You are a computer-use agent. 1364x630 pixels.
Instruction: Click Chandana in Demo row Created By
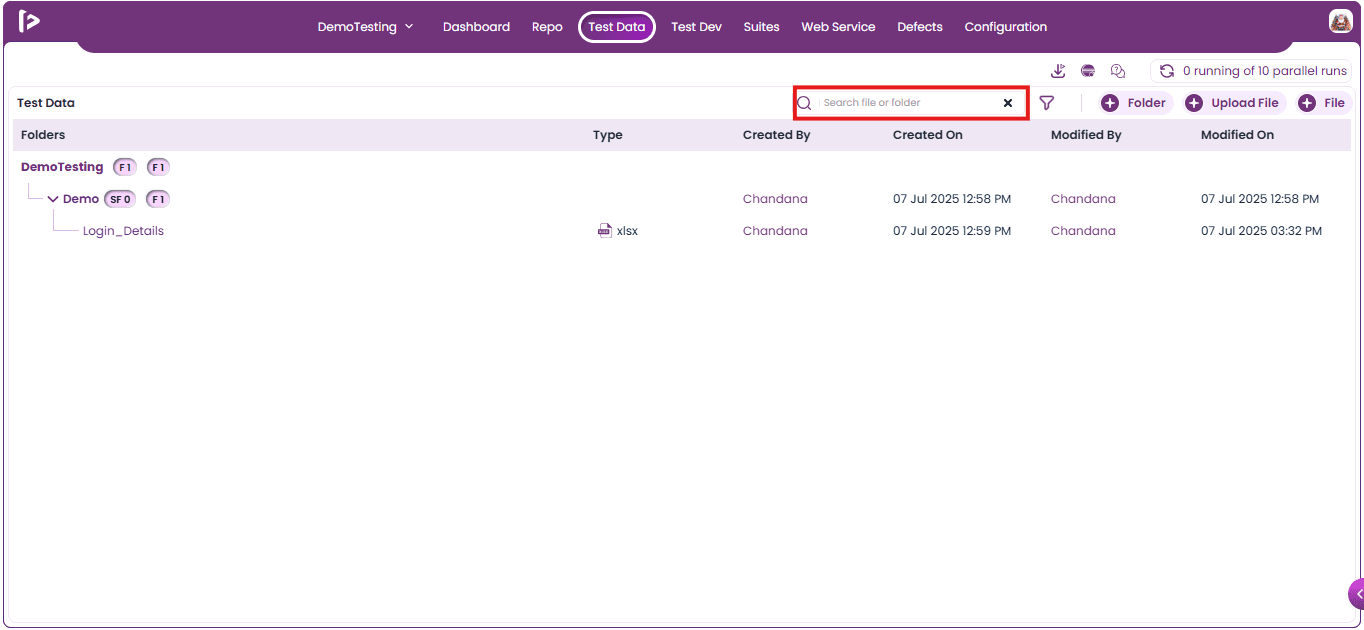pyautogui.click(x=775, y=199)
